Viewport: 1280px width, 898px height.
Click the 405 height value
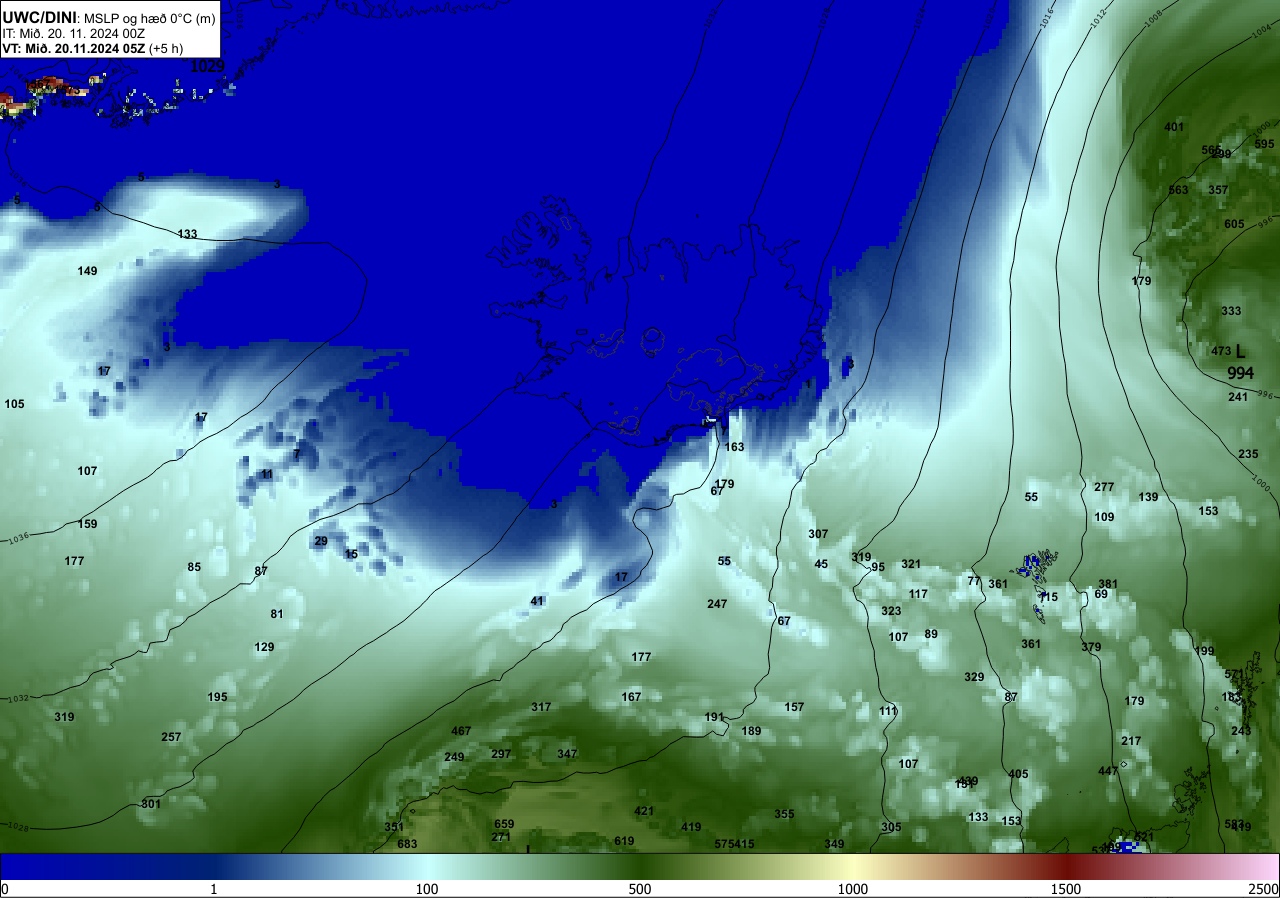point(1018,774)
